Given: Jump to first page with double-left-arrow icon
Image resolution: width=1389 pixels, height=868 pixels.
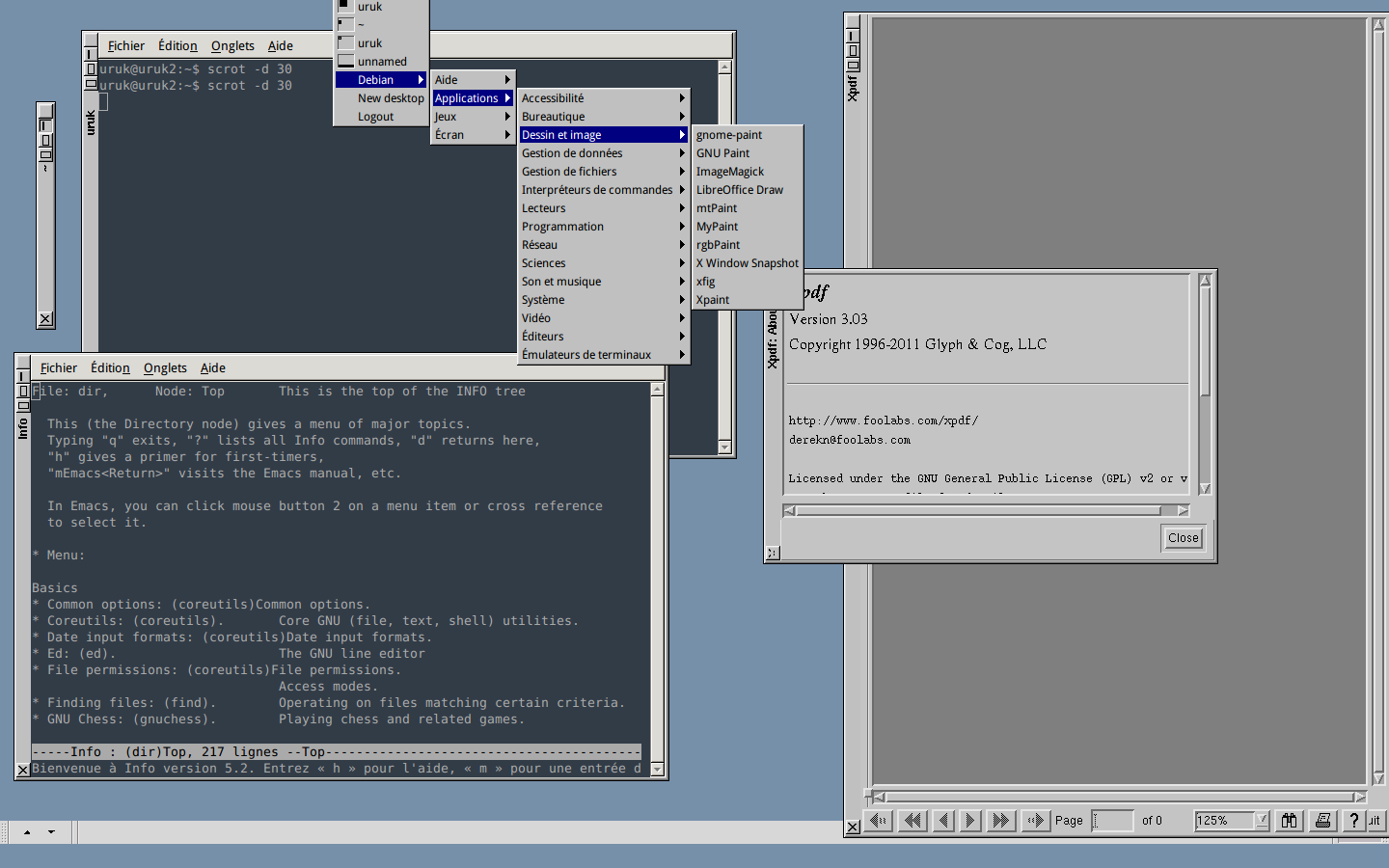Looking at the screenshot, I should 911,821.
